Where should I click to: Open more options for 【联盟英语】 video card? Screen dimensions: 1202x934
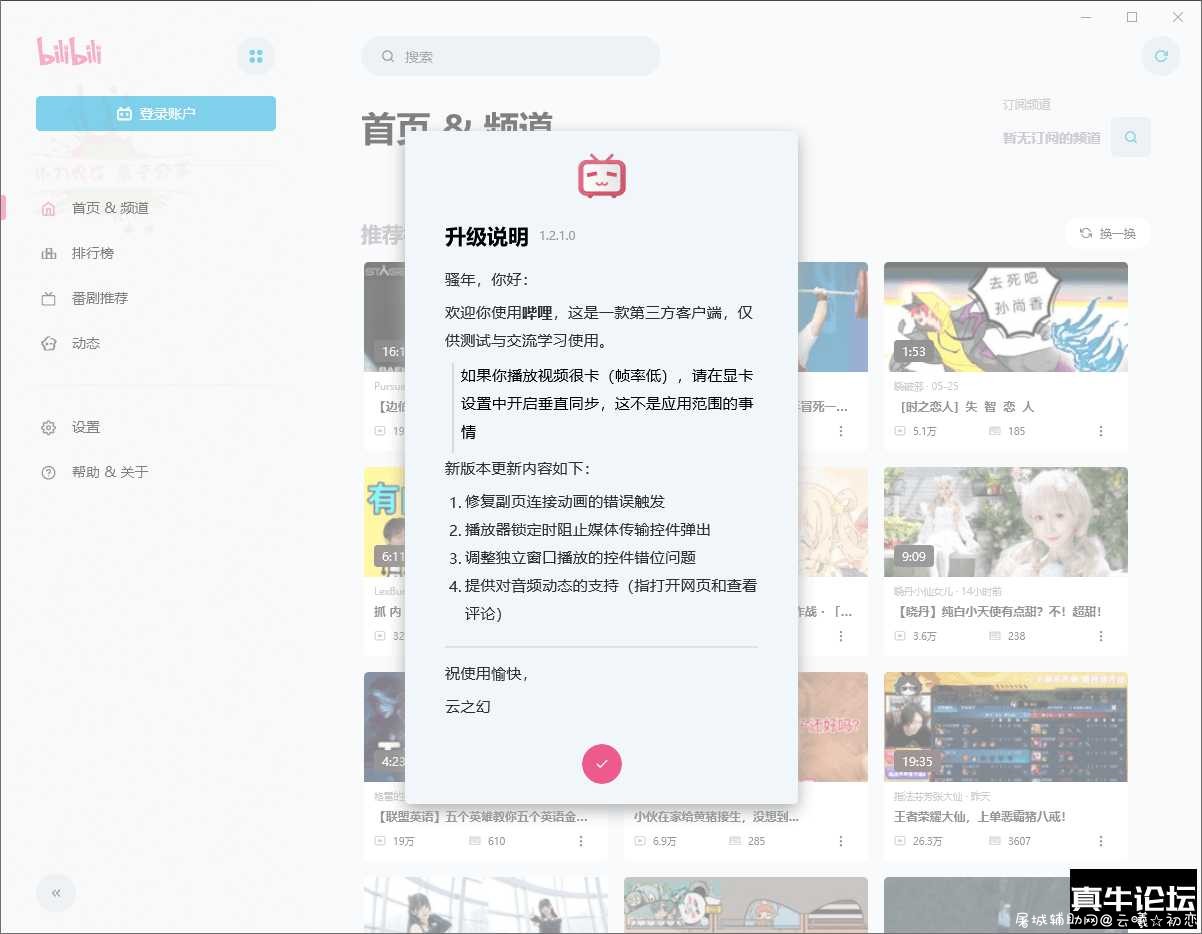tap(581, 841)
